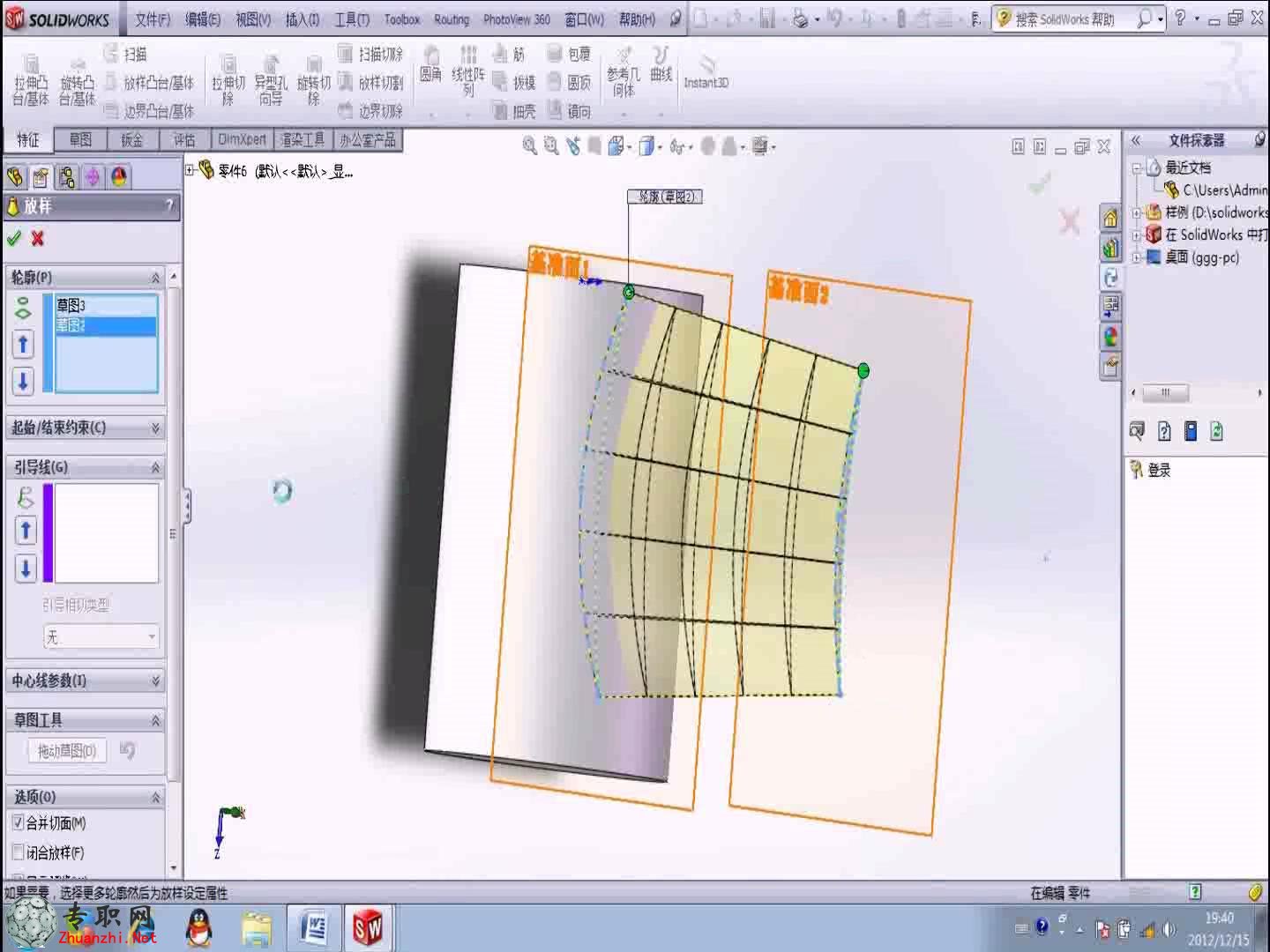Image resolution: width=1270 pixels, height=952 pixels.
Task: Select the Dome (圆顶) tool
Action: (569, 82)
